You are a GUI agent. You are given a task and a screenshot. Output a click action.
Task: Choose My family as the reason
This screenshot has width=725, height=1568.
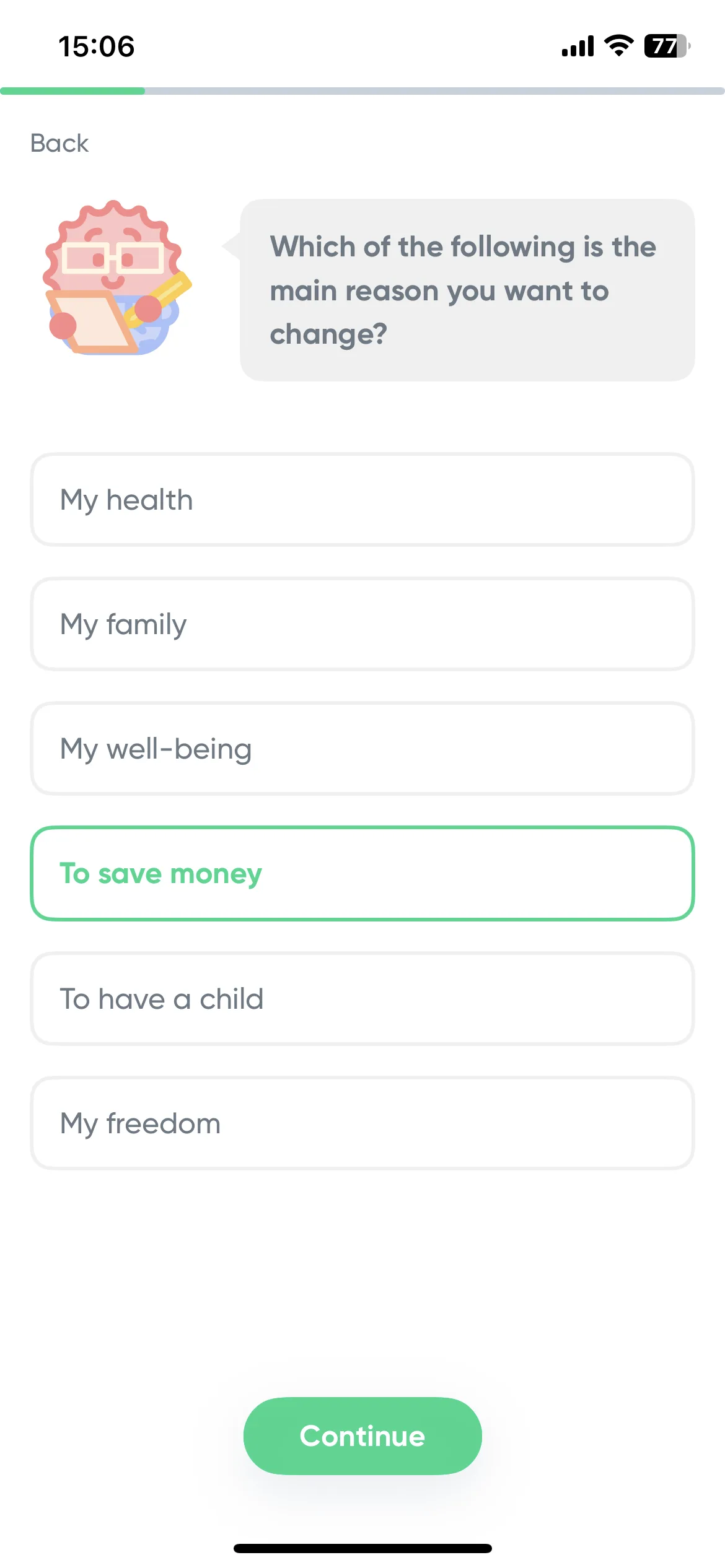[362, 624]
